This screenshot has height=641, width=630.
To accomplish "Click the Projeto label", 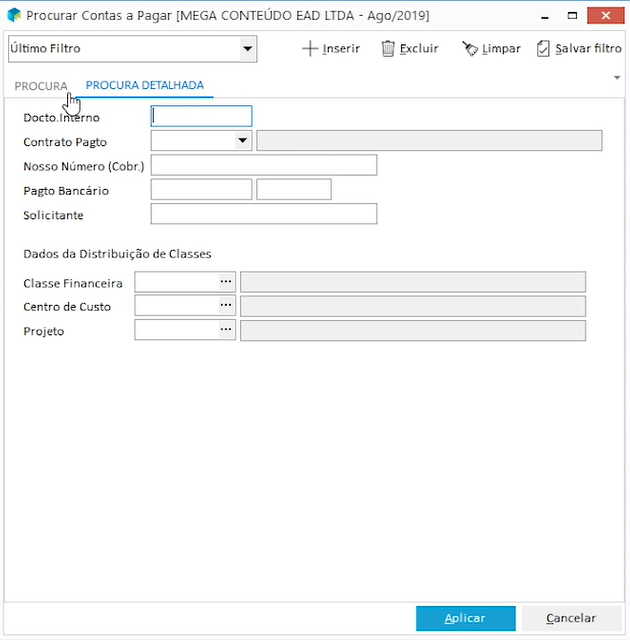I will pyautogui.click(x=44, y=331).
